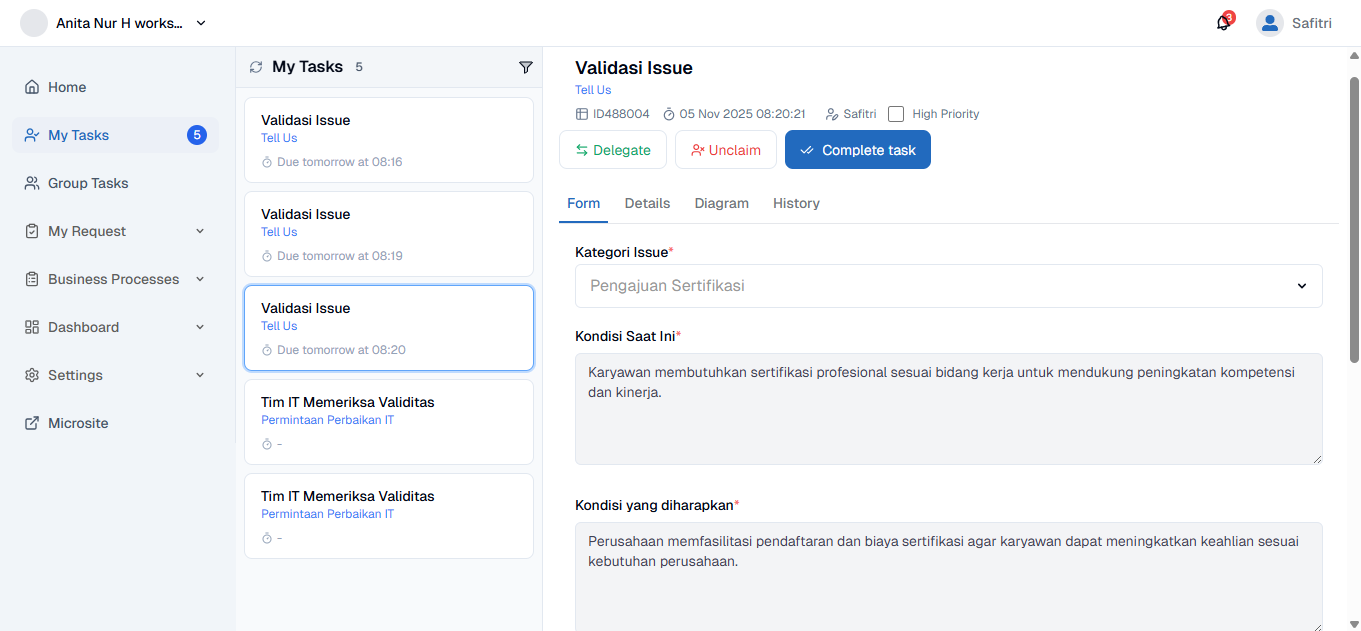Click the refresh icon beside My Tasks
This screenshot has width=1361, height=631.
pyautogui.click(x=256, y=67)
